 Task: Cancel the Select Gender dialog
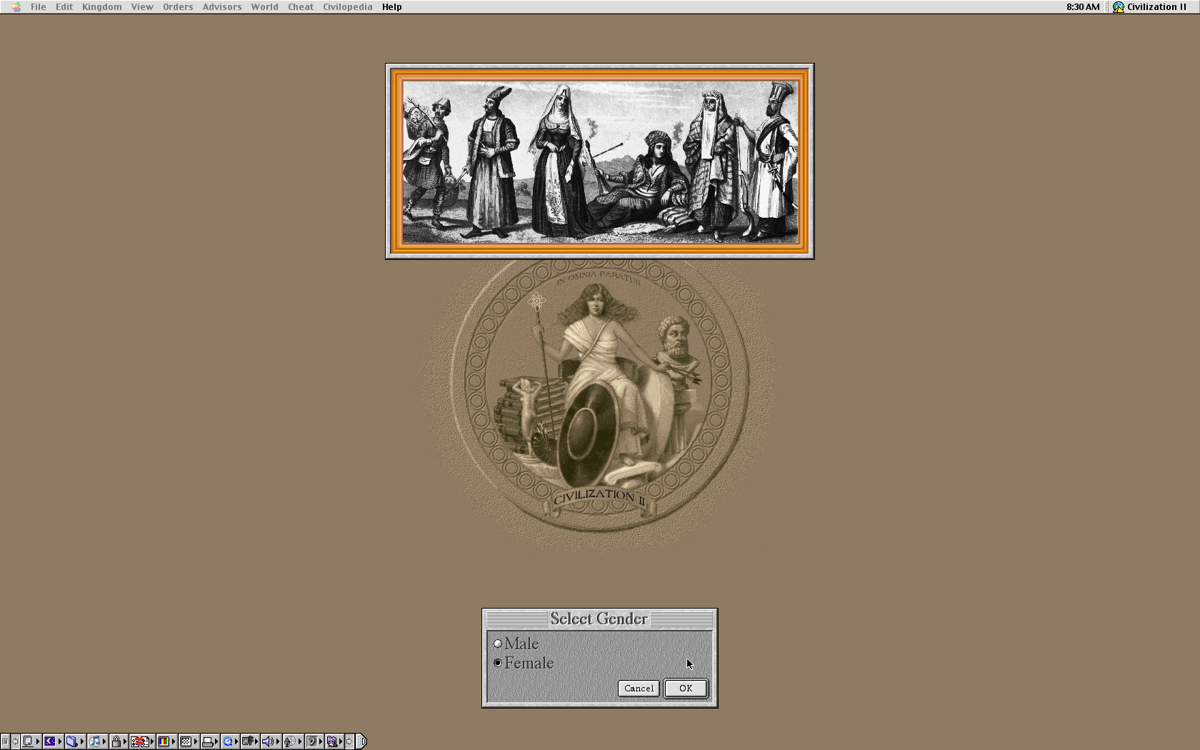click(x=638, y=688)
